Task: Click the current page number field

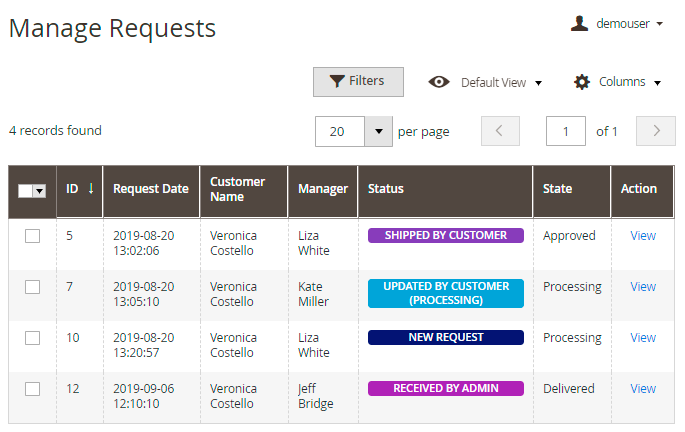Action: click(566, 131)
